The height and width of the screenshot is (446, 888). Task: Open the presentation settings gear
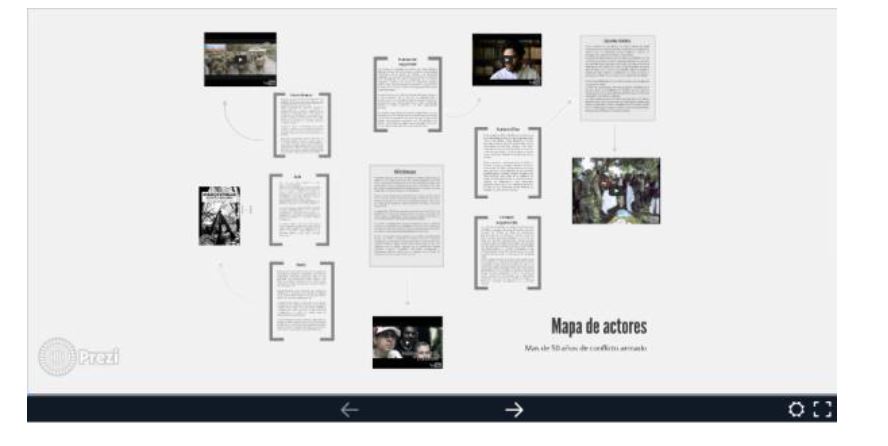tap(798, 408)
